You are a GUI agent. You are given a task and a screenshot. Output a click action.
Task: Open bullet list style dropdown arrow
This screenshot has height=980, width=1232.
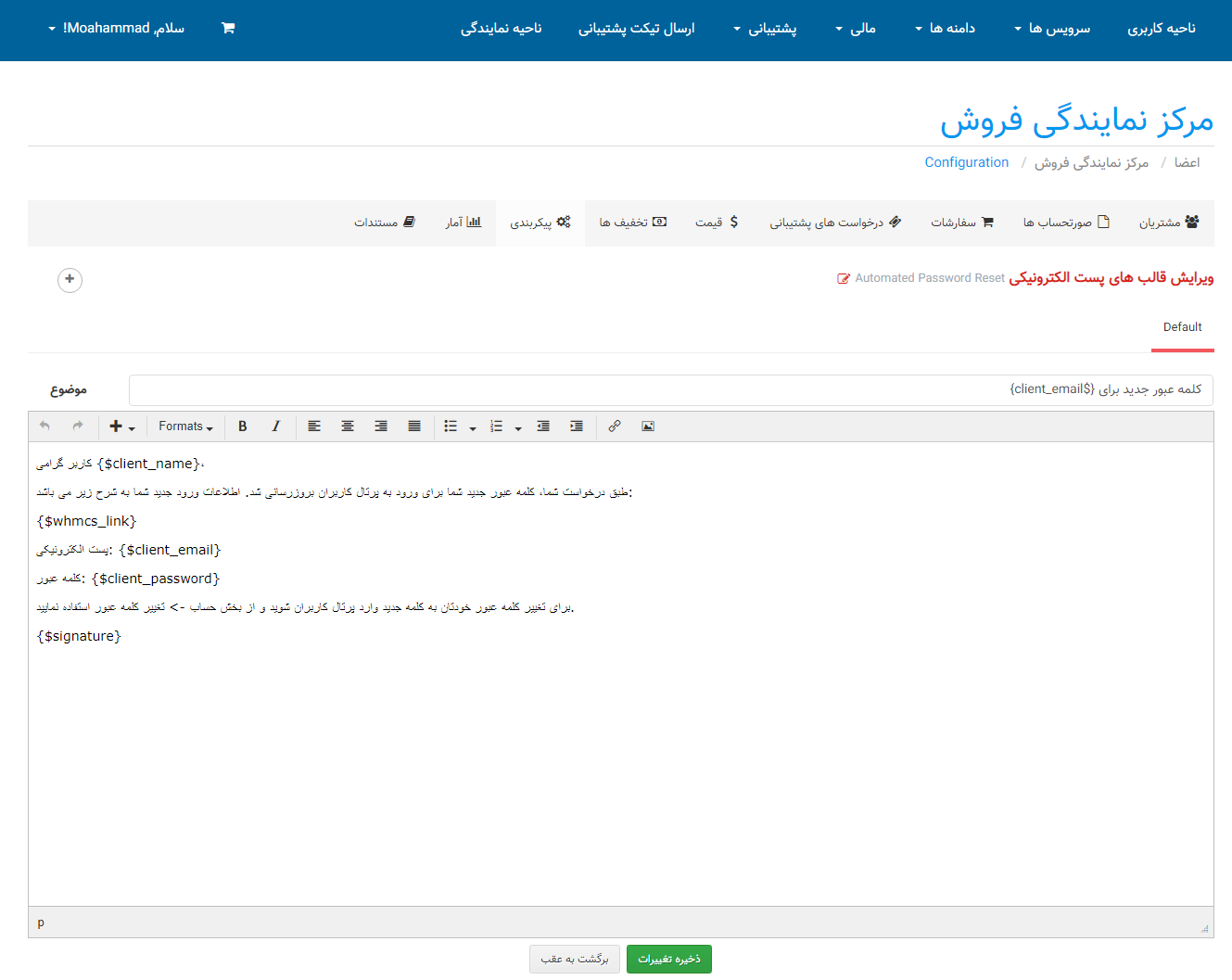click(473, 428)
